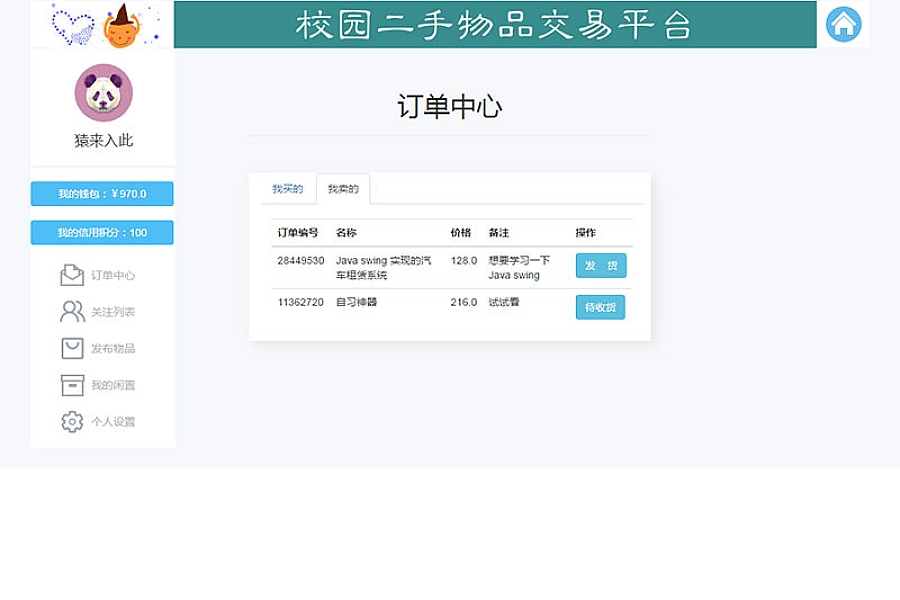The image size is (900, 600).
Task: Click the order center envelope icon
Action: [x=72, y=275]
